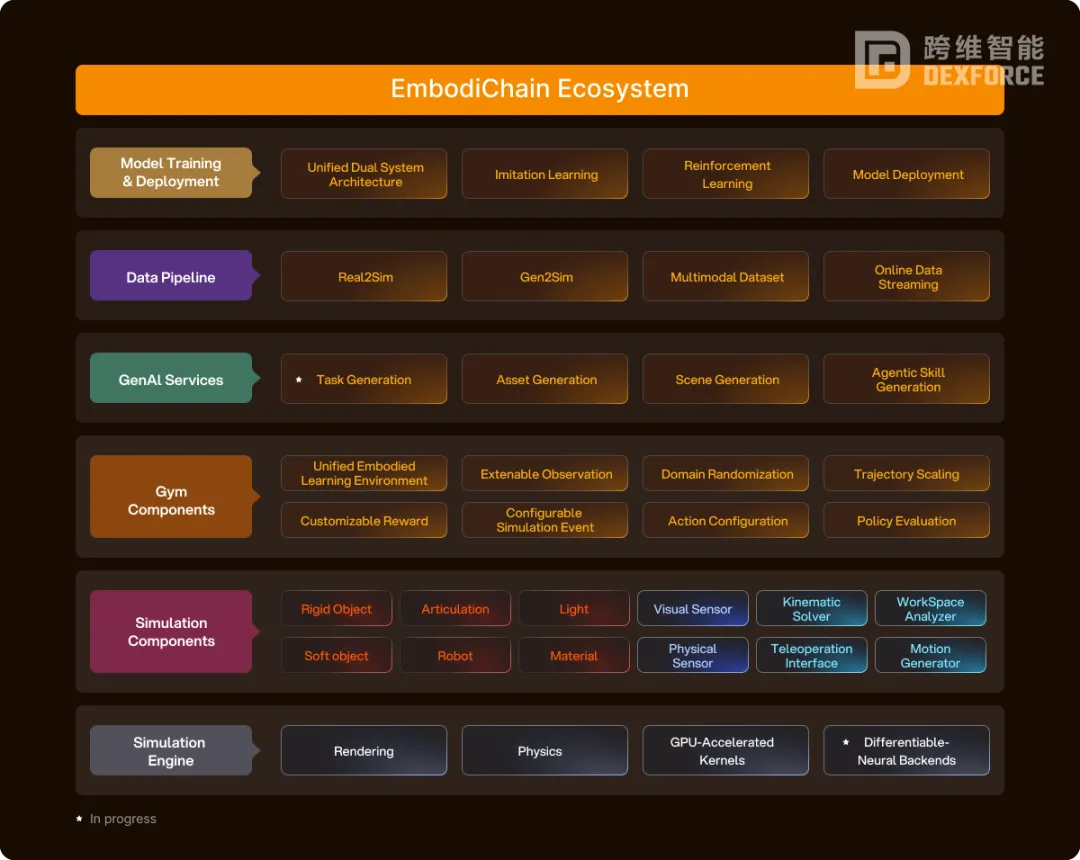Viewport: 1080px width, 860px height.
Task: Select the Light box
Action: pos(574,608)
